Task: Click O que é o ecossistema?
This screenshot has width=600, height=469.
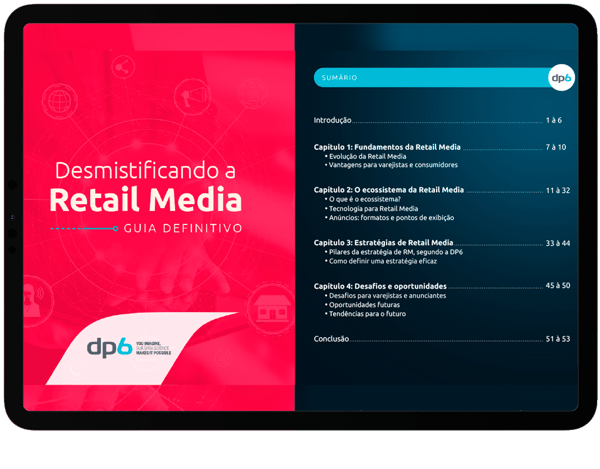Action: coord(365,199)
